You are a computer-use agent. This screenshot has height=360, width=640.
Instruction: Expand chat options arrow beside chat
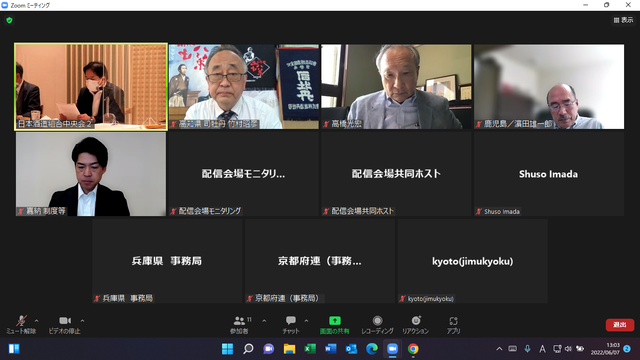point(306,321)
